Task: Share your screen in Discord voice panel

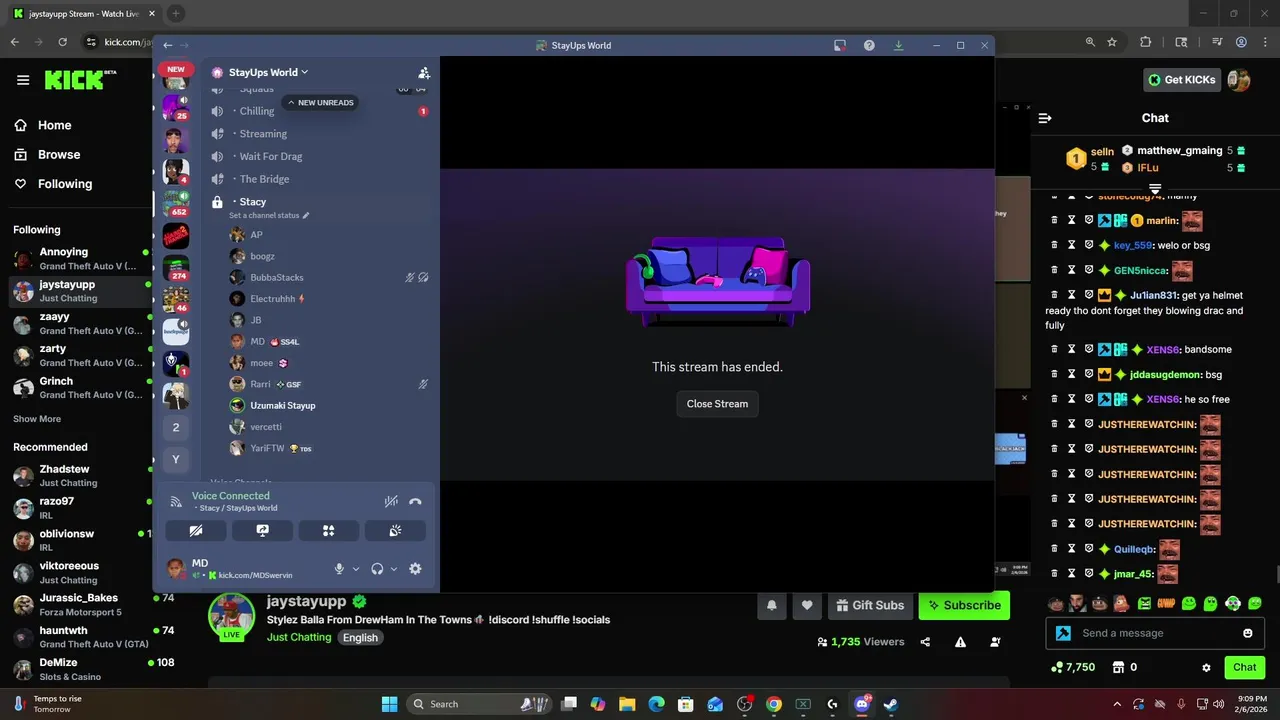Action: click(262, 531)
